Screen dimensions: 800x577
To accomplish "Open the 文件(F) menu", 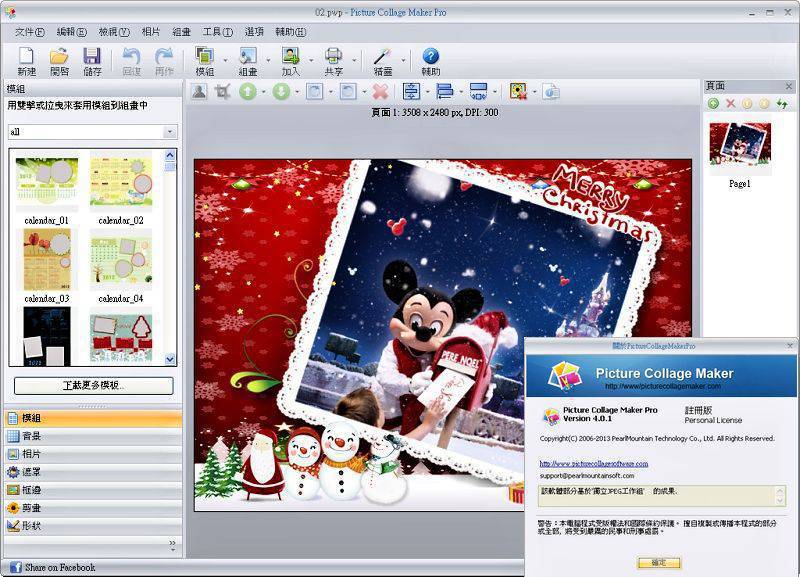I will (x=30, y=32).
